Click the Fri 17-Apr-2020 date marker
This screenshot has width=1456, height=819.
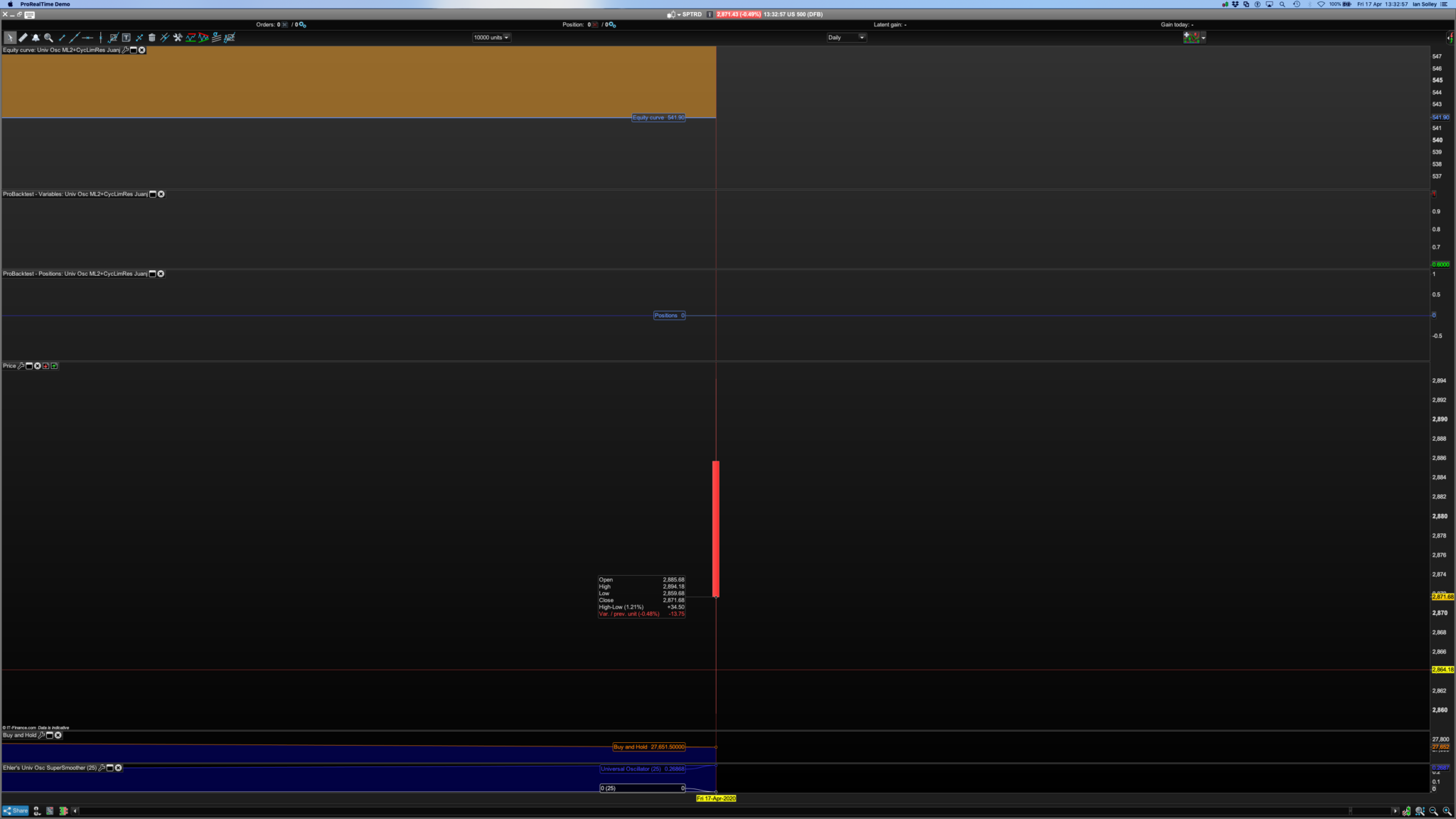coord(716,798)
